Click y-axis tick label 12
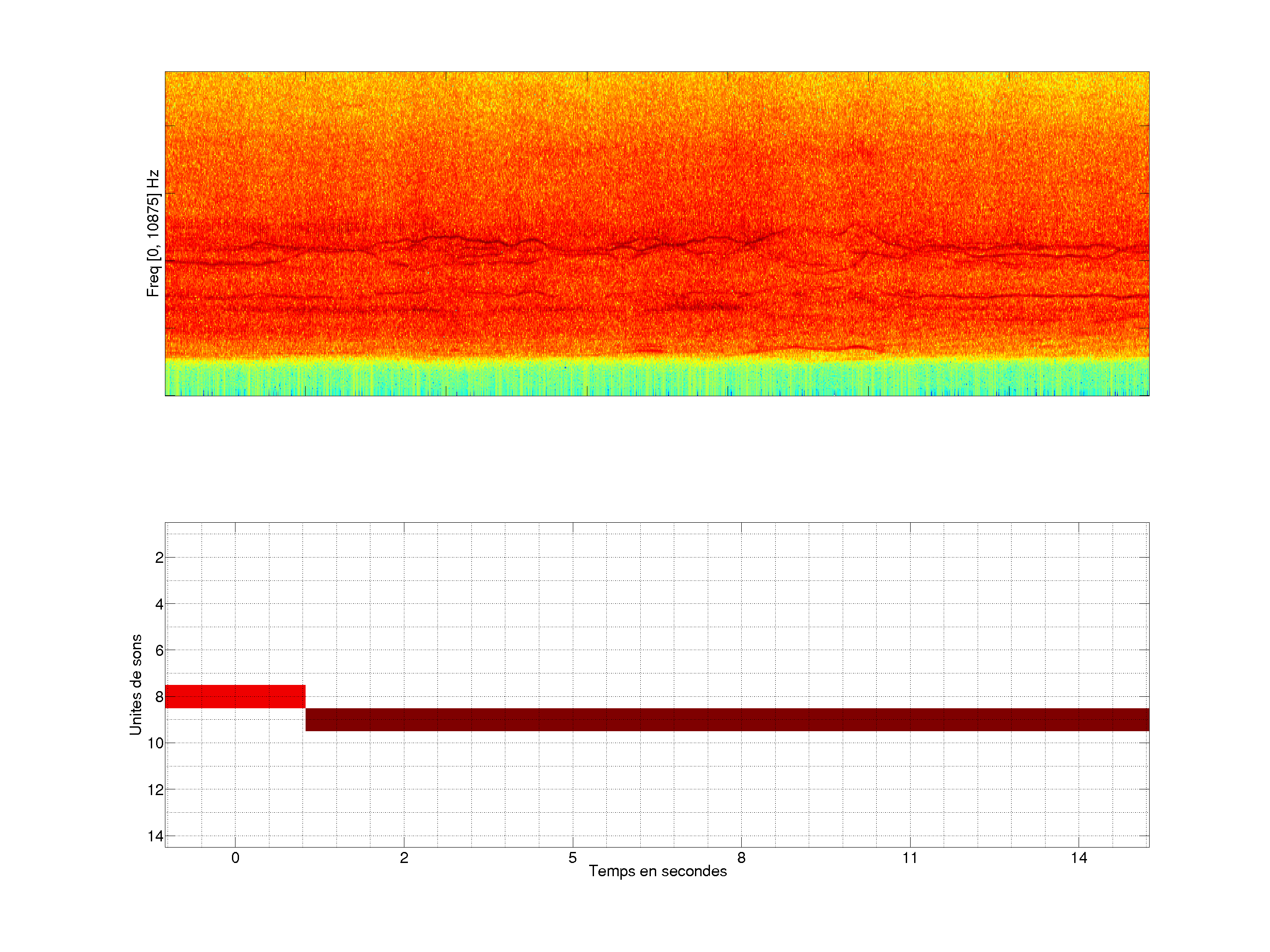The width and height of the screenshot is (1270, 952). (x=156, y=790)
